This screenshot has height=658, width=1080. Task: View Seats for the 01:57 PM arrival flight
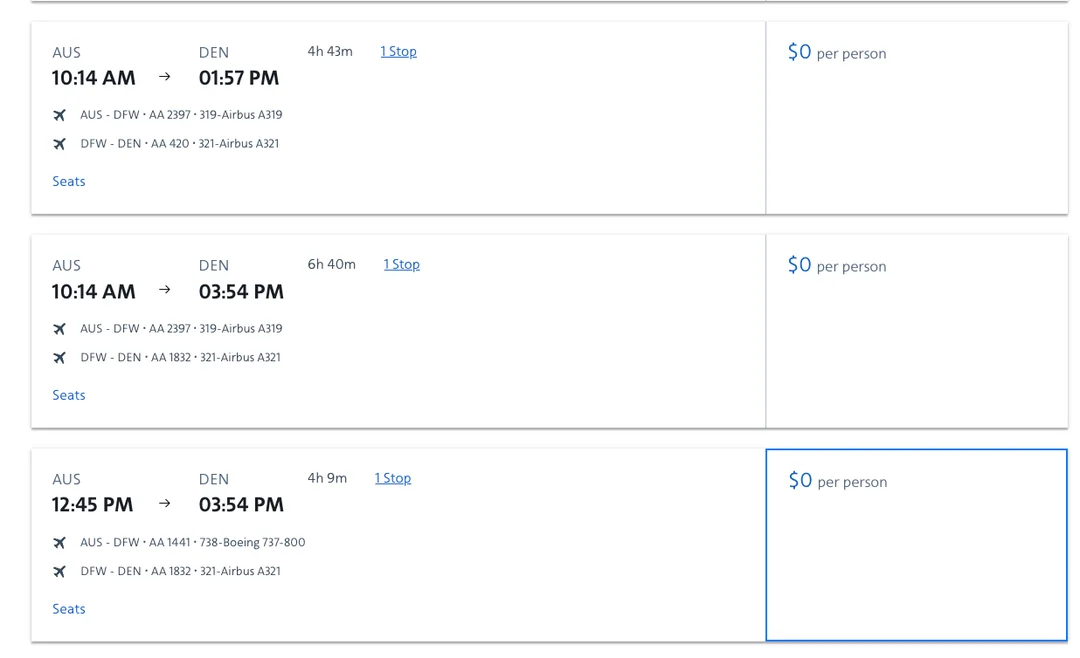coord(69,181)
